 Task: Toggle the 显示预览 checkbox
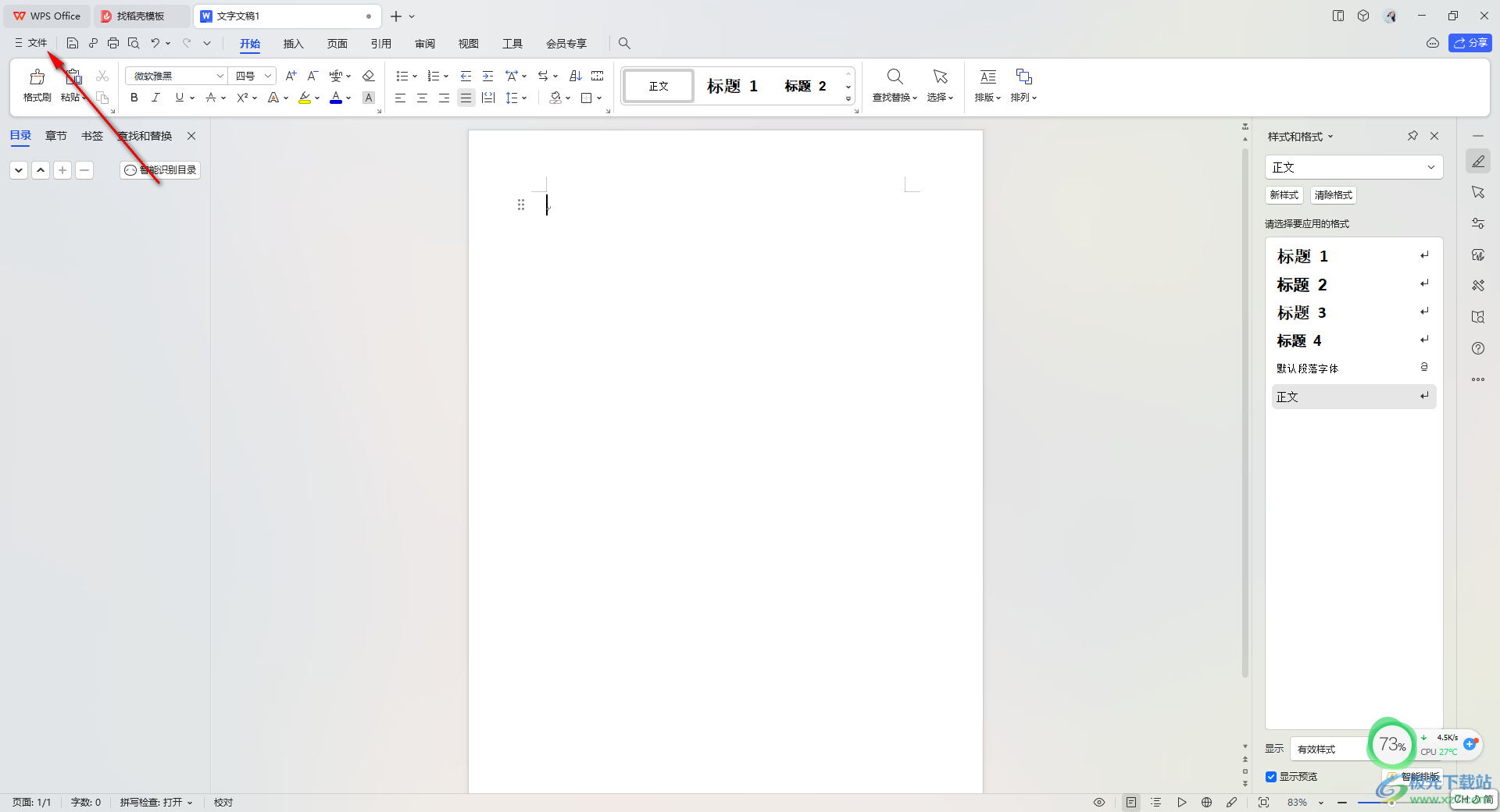(1270, 777)
